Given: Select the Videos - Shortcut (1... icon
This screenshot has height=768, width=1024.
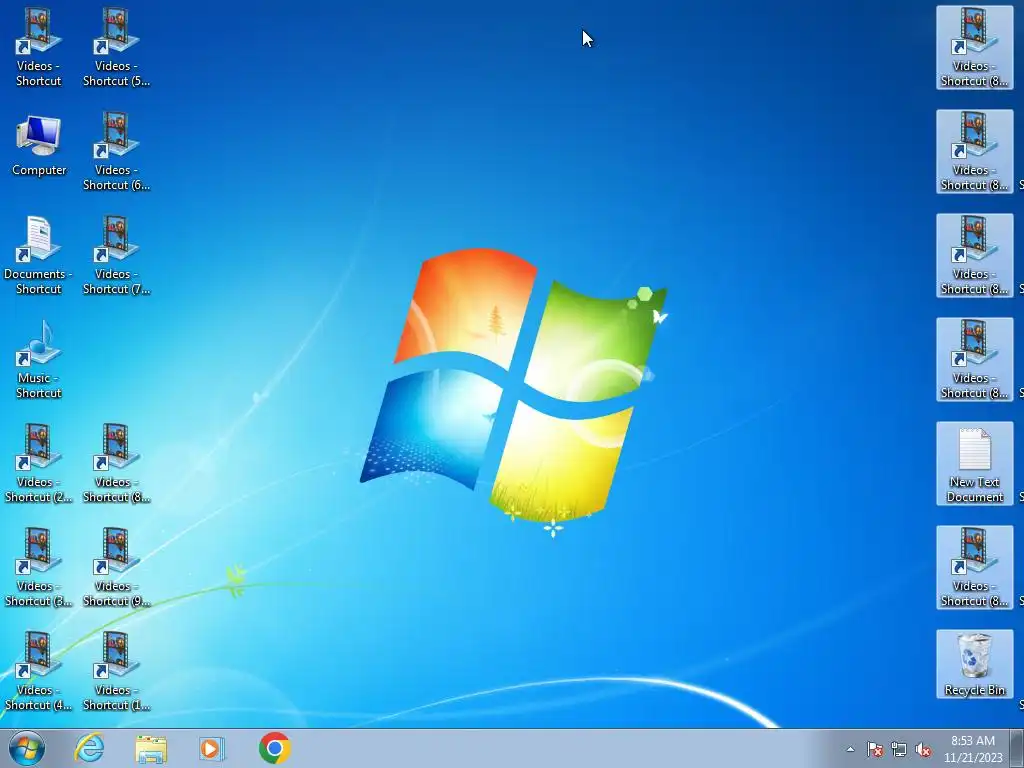Looking at the screenshot, I should (x=116, y=671).
